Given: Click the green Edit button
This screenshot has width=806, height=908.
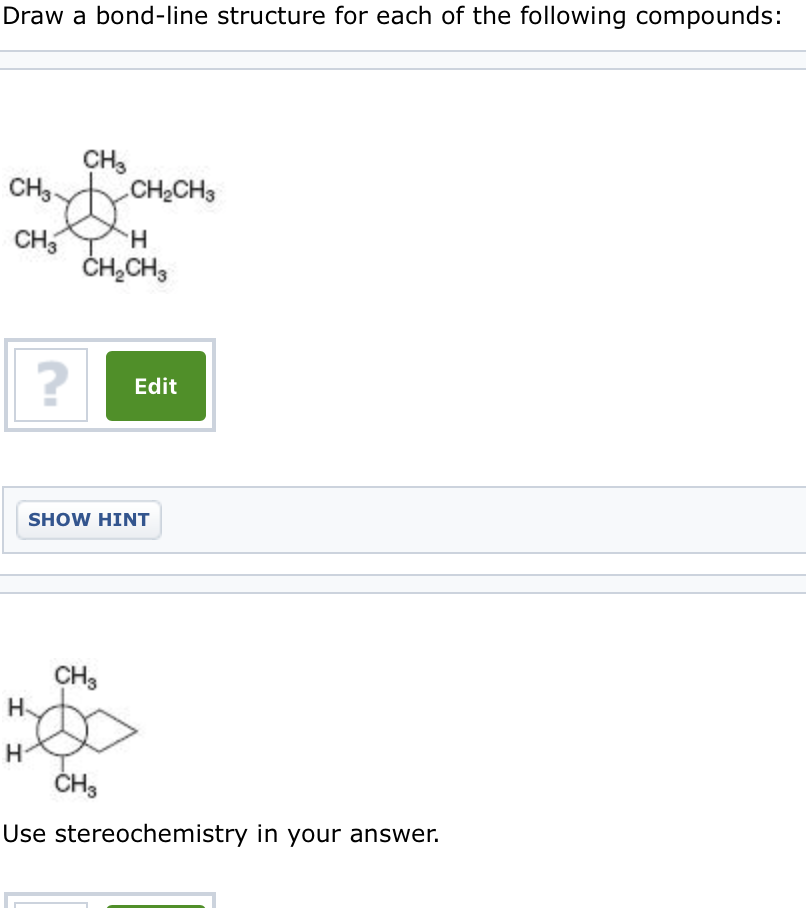Looking at the screenshot, I should coord(155,386).
